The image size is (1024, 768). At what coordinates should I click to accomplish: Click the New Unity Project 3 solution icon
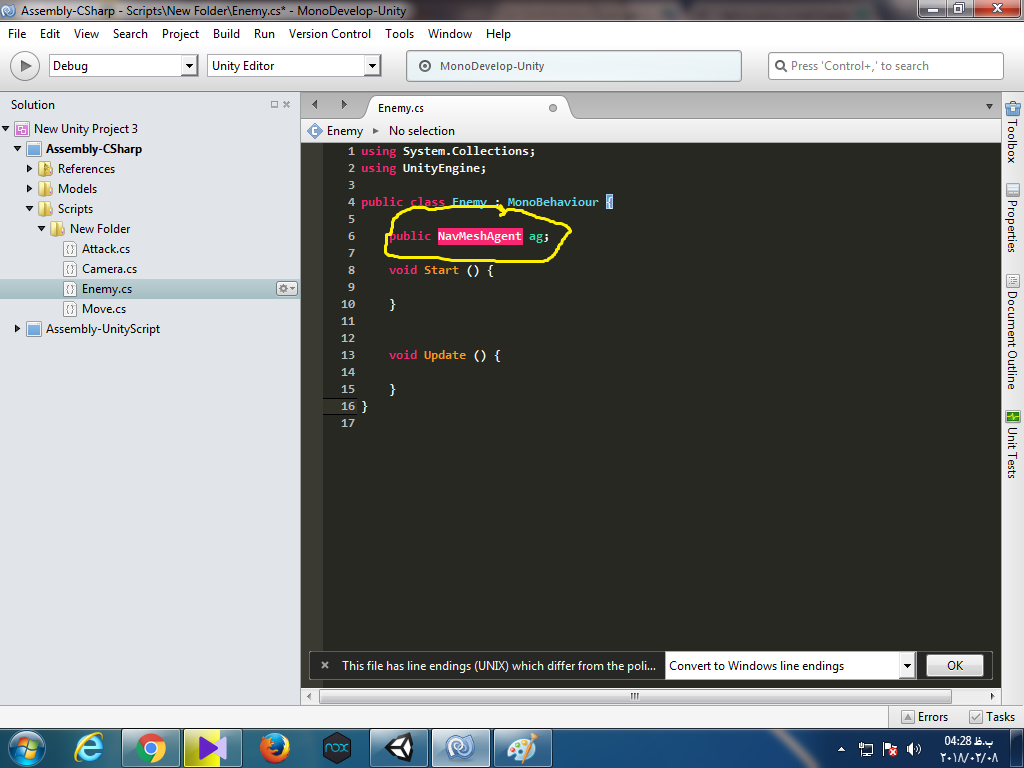22,129
